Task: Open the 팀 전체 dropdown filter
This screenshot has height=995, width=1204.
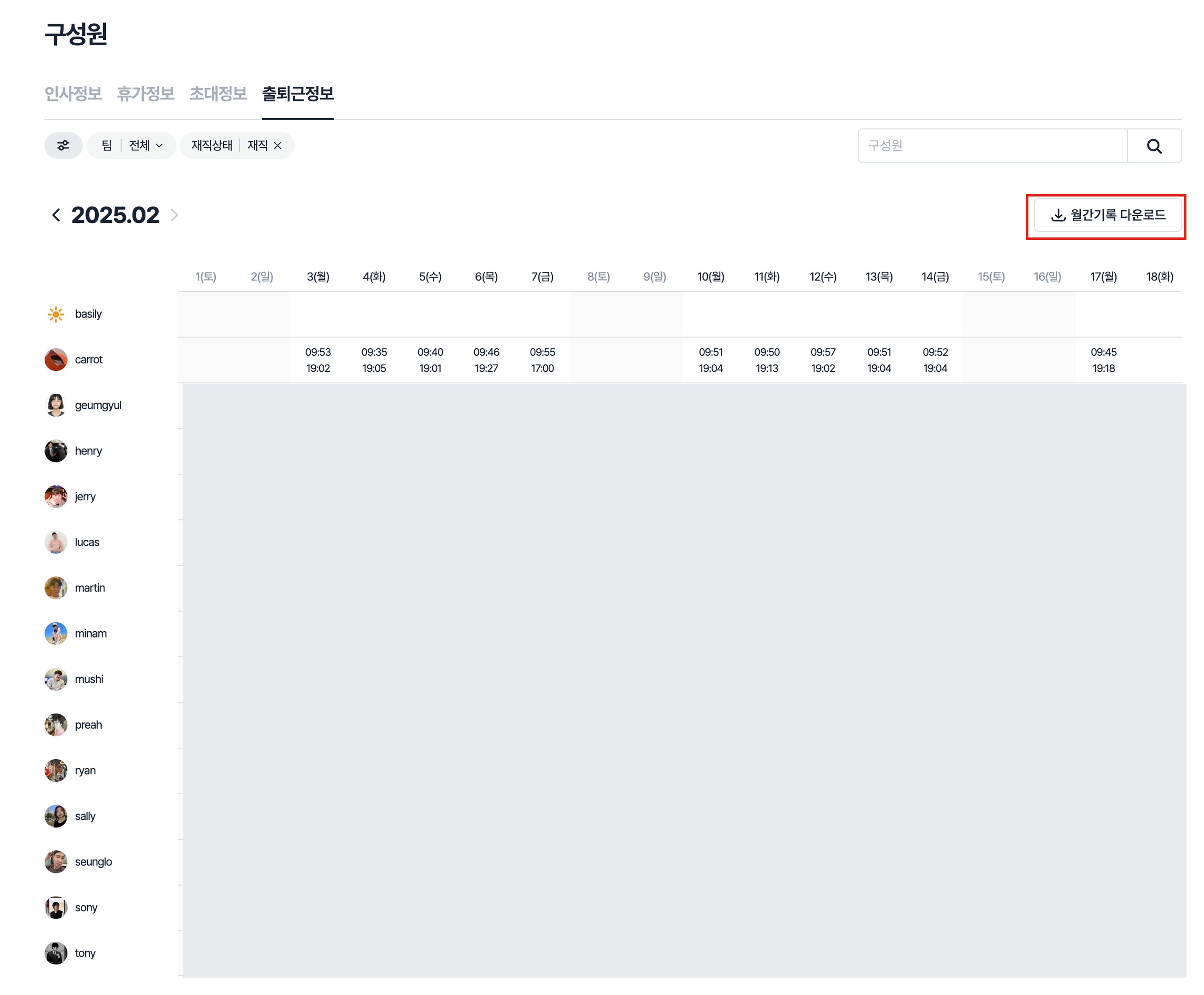Action: [131, 145]
